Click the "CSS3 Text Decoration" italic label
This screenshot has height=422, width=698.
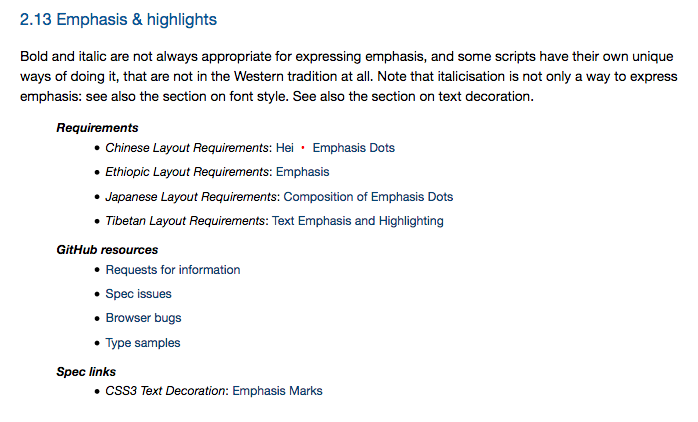(x=165, y=391)
